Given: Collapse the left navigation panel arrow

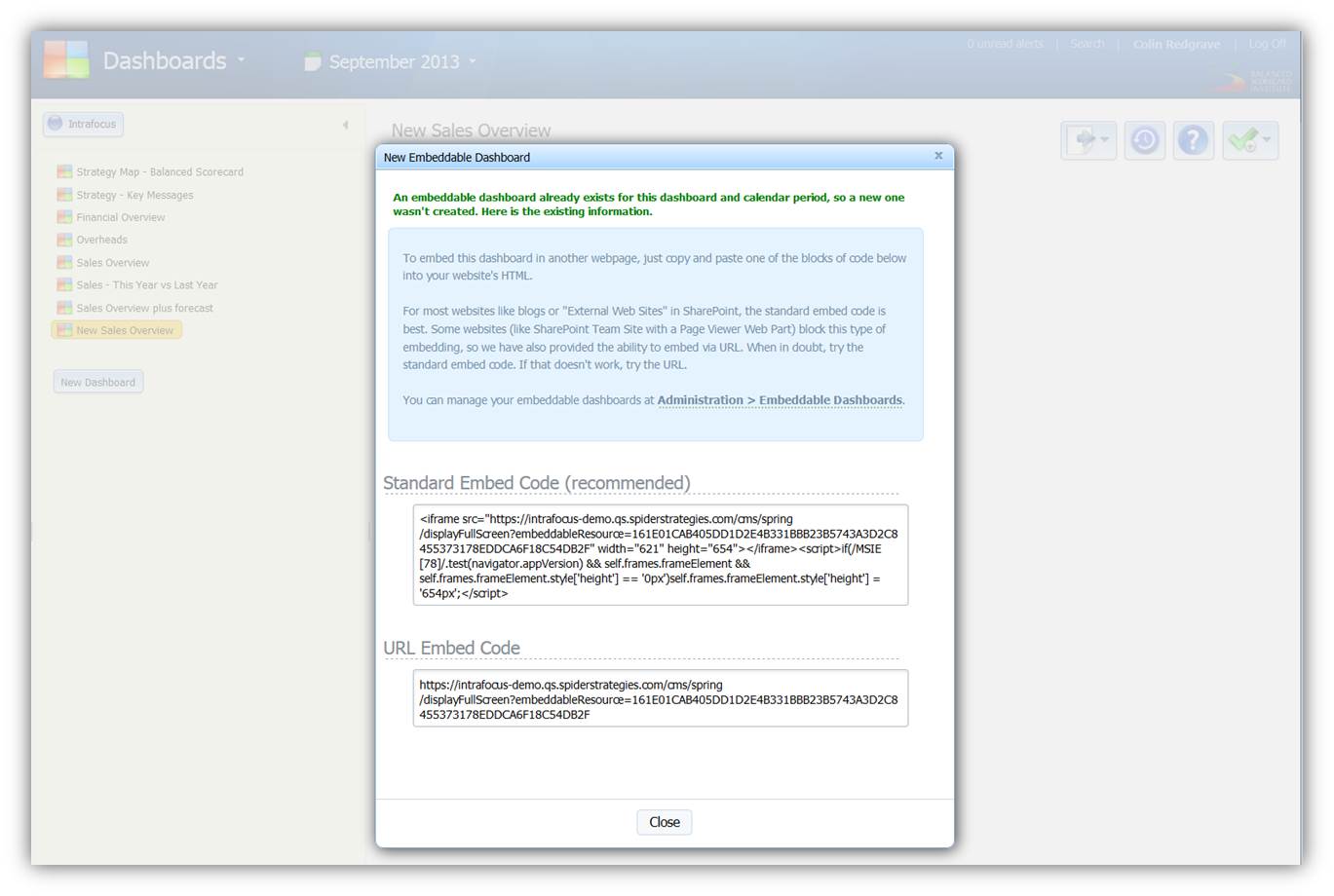Looking at the screenshot, I should click(x=345, y=125).
